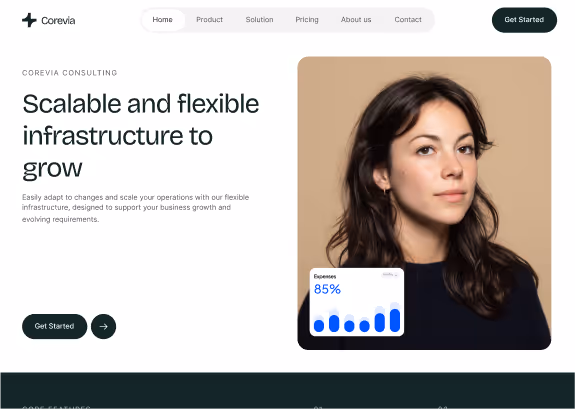Click the Expenses card title
Image resolution: width=575 pixels, height=409 pixels.
coord(325,277)
